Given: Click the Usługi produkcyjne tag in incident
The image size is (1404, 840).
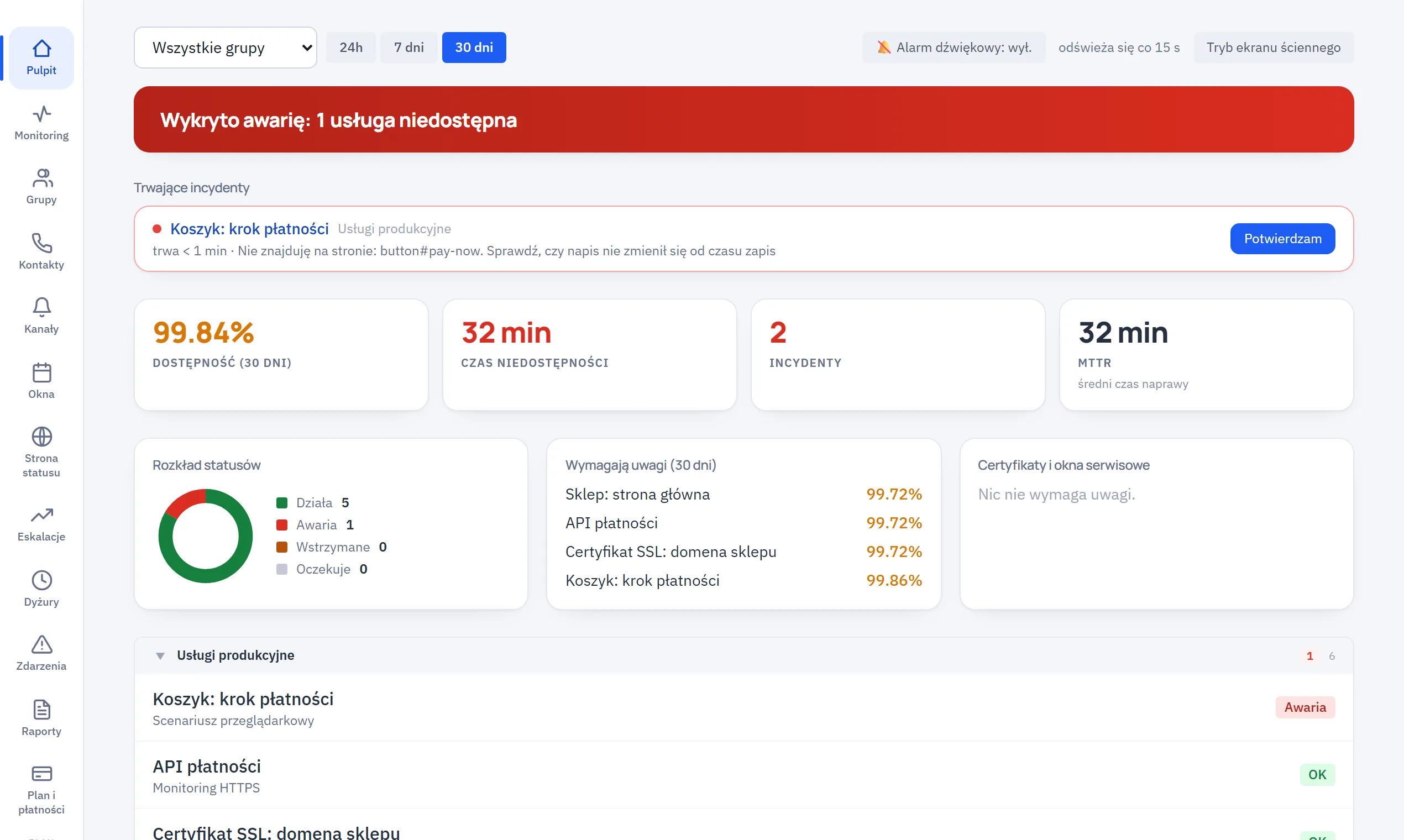Looking at the screenshot, I should [x=395, y=229].
